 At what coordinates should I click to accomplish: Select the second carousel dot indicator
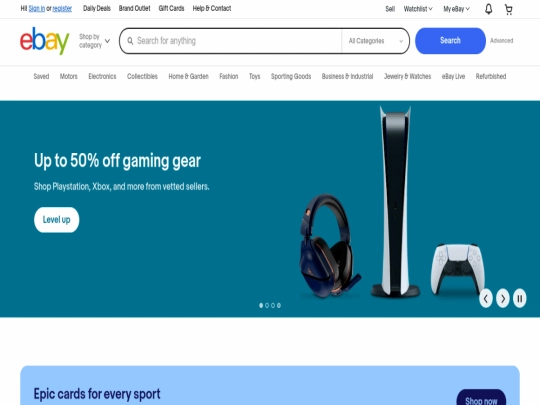pos(267,305)
